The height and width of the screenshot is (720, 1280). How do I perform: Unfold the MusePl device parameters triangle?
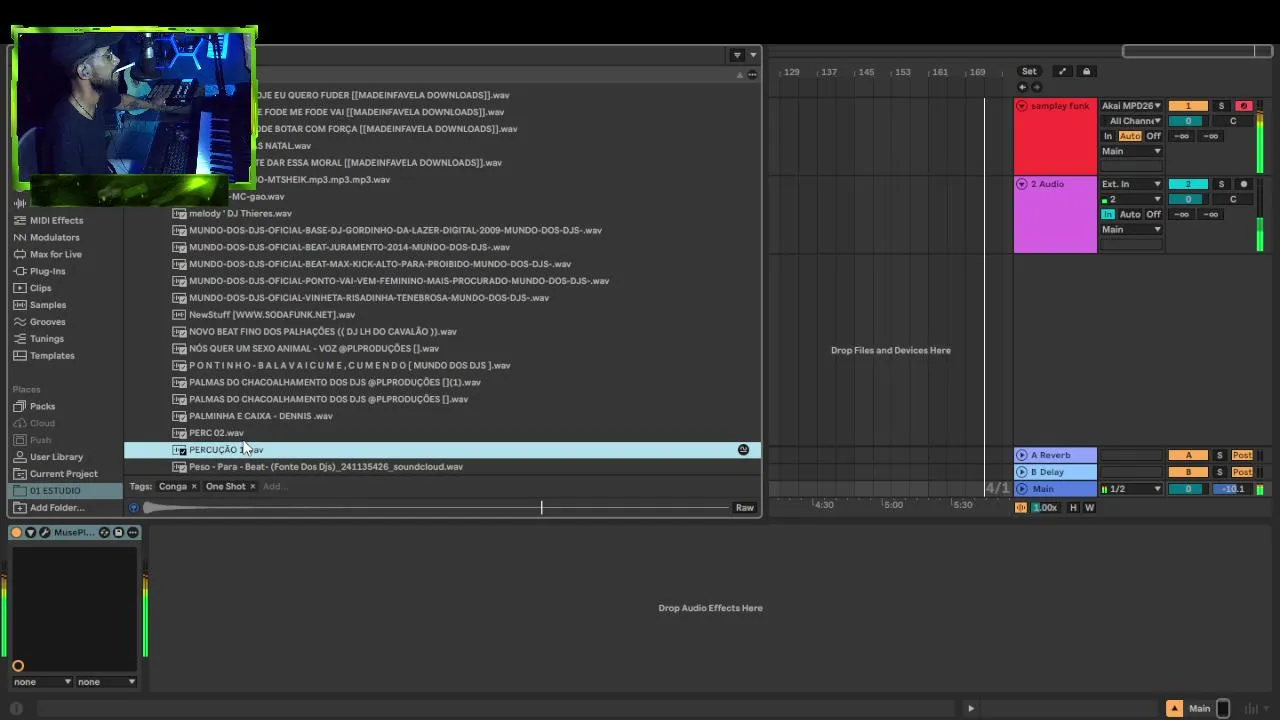pyautogui.click(x=30, y=533)
